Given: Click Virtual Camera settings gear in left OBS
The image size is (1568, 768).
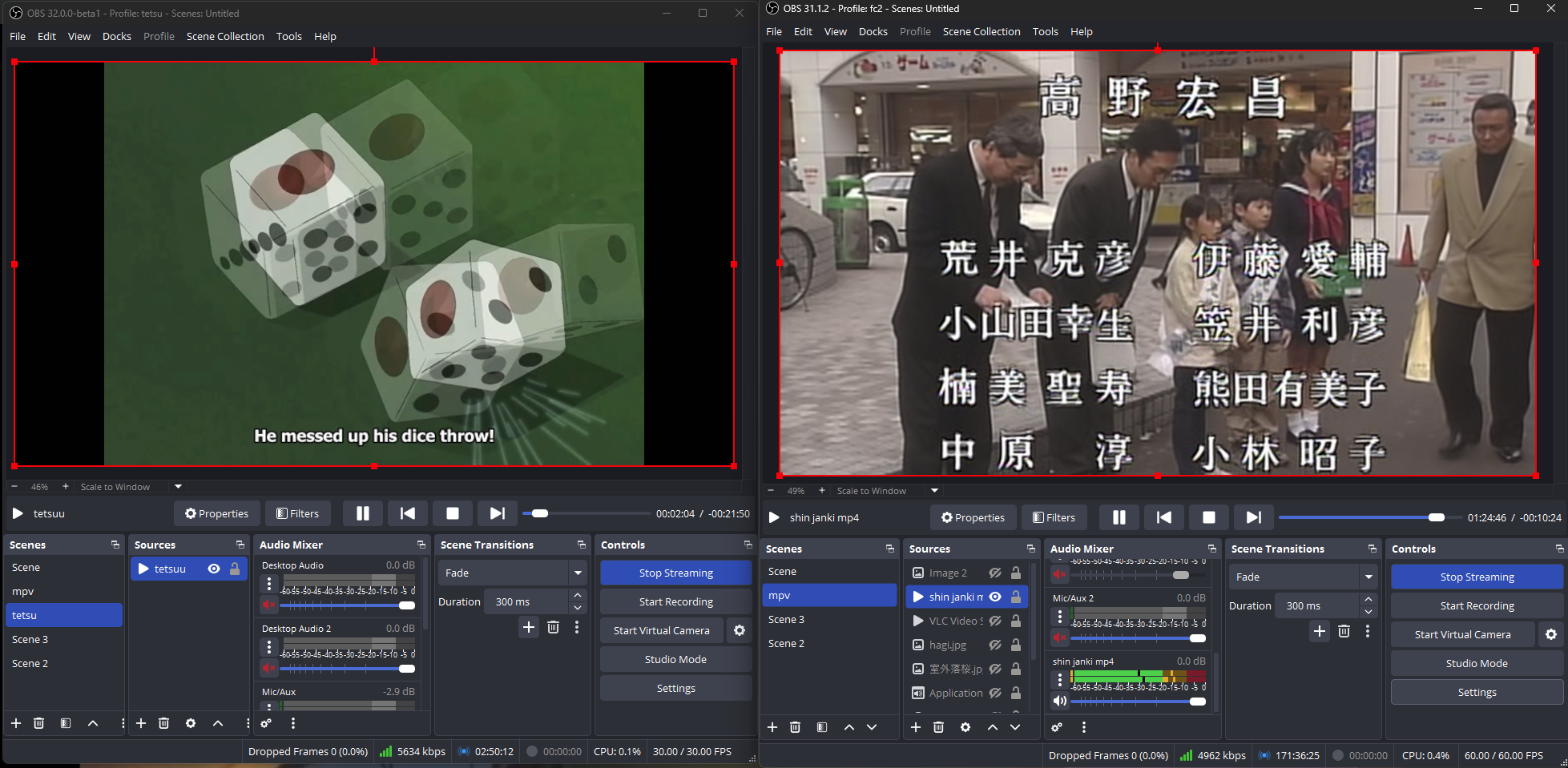Looking at the screenshot, I should coord(740,630).
